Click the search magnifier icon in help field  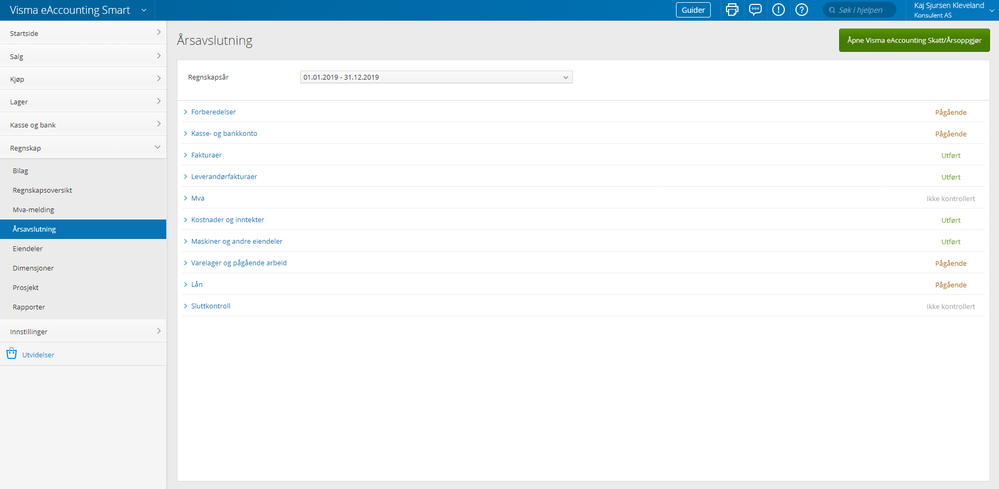coord(832,10)
